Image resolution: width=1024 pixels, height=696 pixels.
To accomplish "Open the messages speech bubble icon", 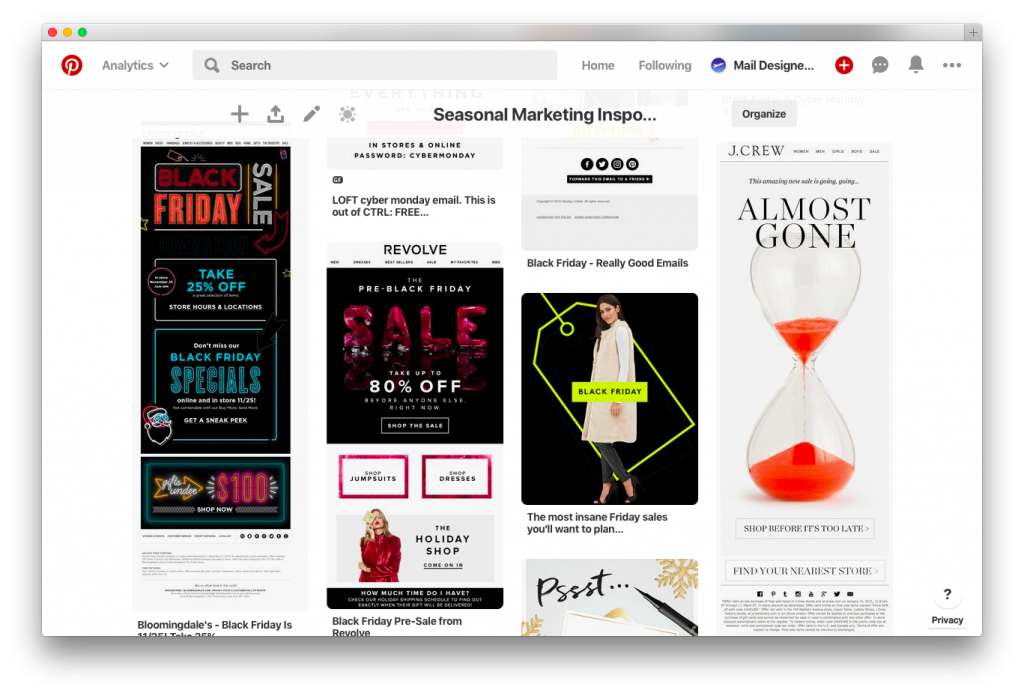I will (x=880, y=65).
